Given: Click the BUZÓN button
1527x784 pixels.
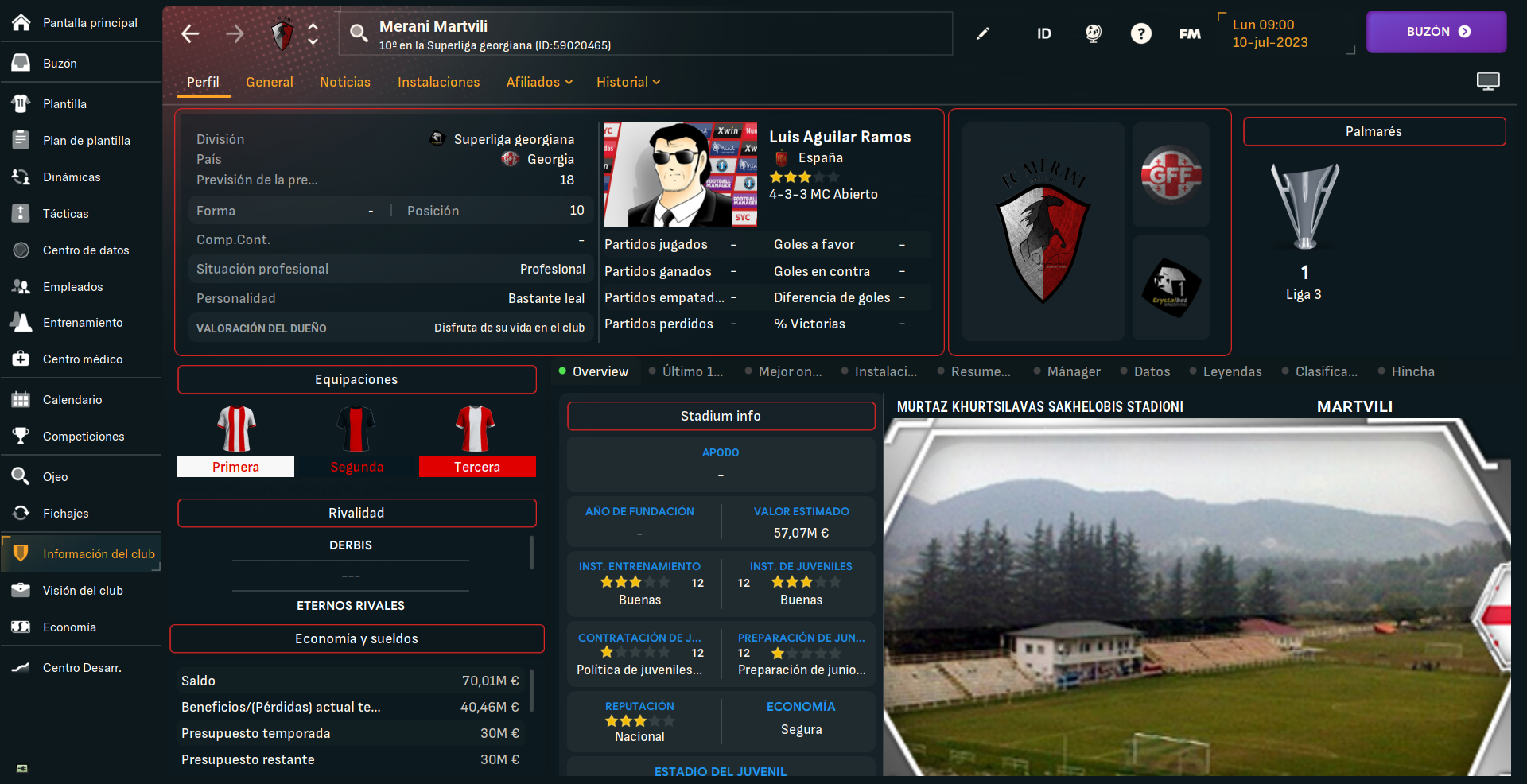Looking at the screenshot, I should [x=1436, y=32].
